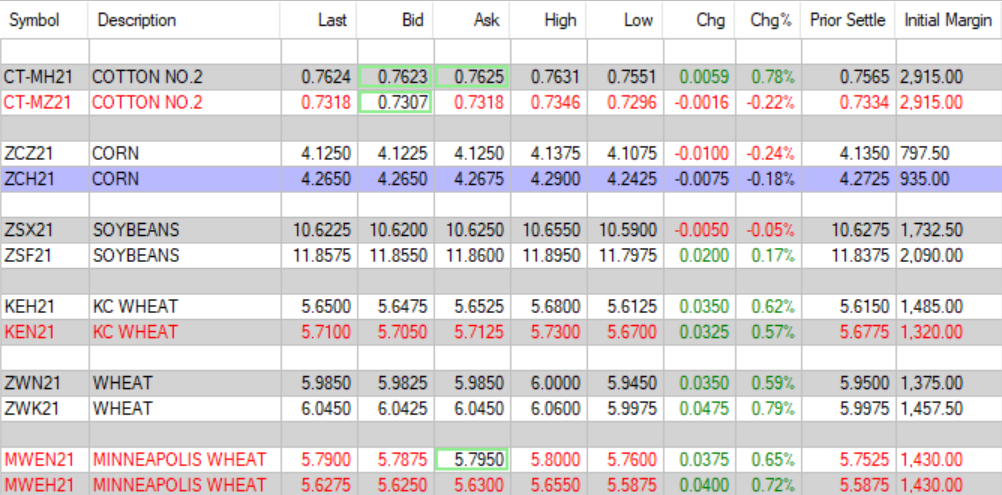Click the ZCZ21 change value -0.0100
The image size is (1002, 495).
pyautogui.click(x=700, y=154)
